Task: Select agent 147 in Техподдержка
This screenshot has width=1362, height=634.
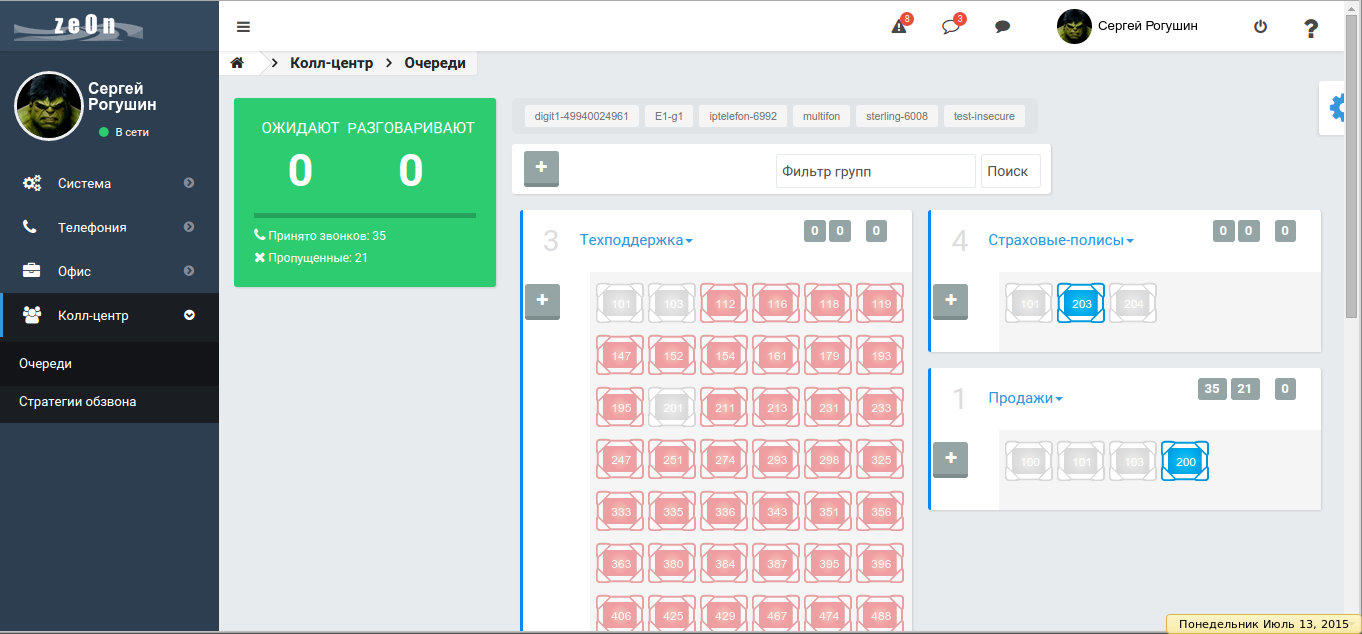Action: coord(621,355)
